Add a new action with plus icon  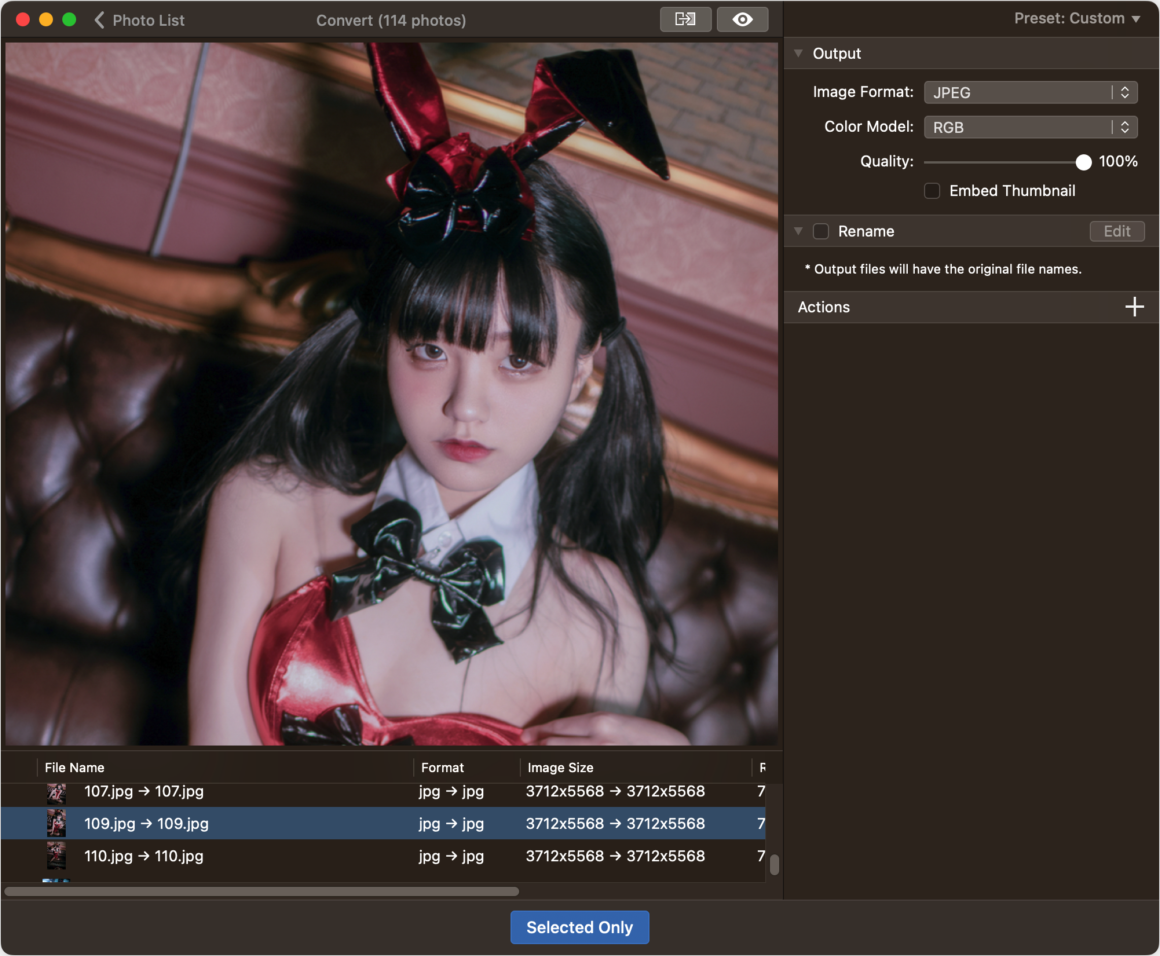click(x=1134, y=306)
